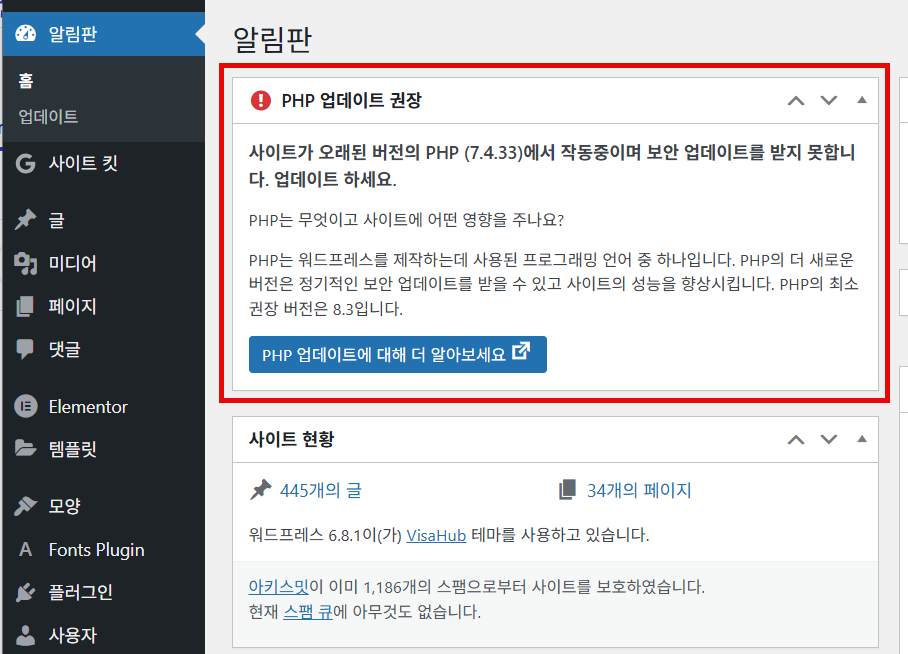Click the 글 pushpin icon in sidebar
Image resolution: width=908 pixels, height=654 pixels.
(x=25, y=220)
